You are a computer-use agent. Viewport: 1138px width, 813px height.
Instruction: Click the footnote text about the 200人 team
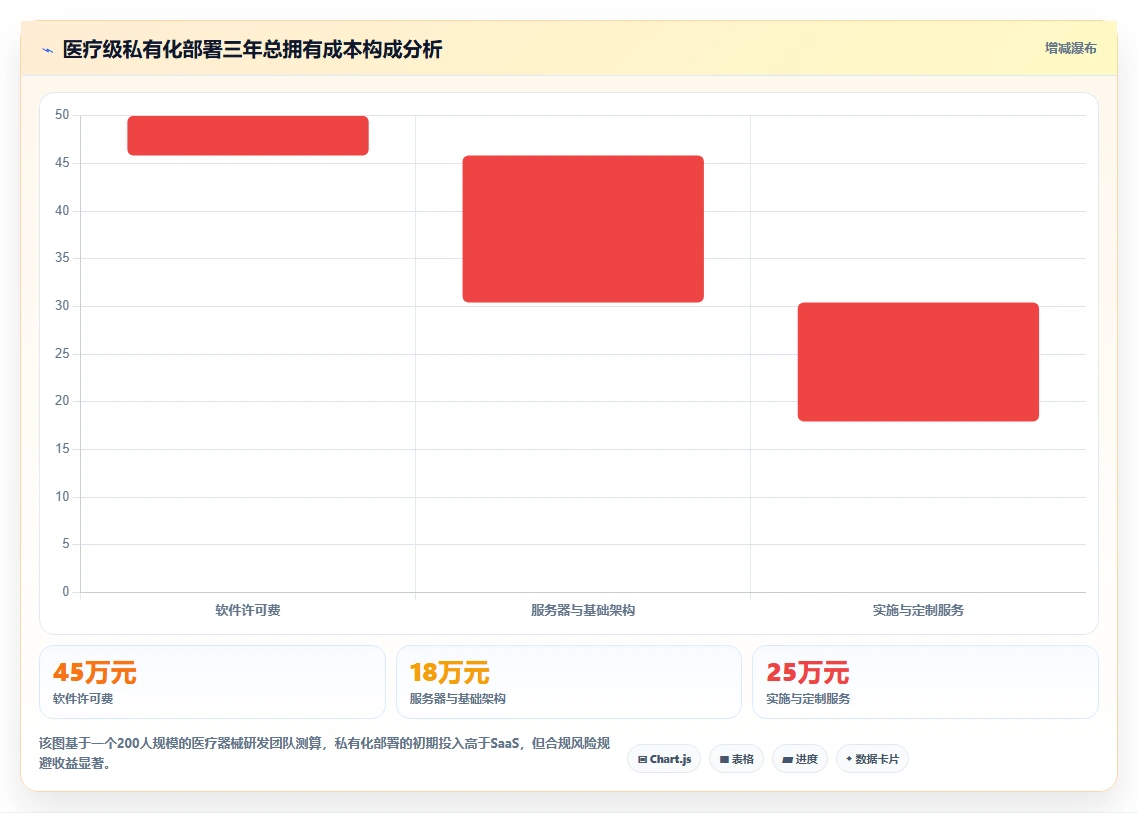pyautogui.click(x=324, y=753)
